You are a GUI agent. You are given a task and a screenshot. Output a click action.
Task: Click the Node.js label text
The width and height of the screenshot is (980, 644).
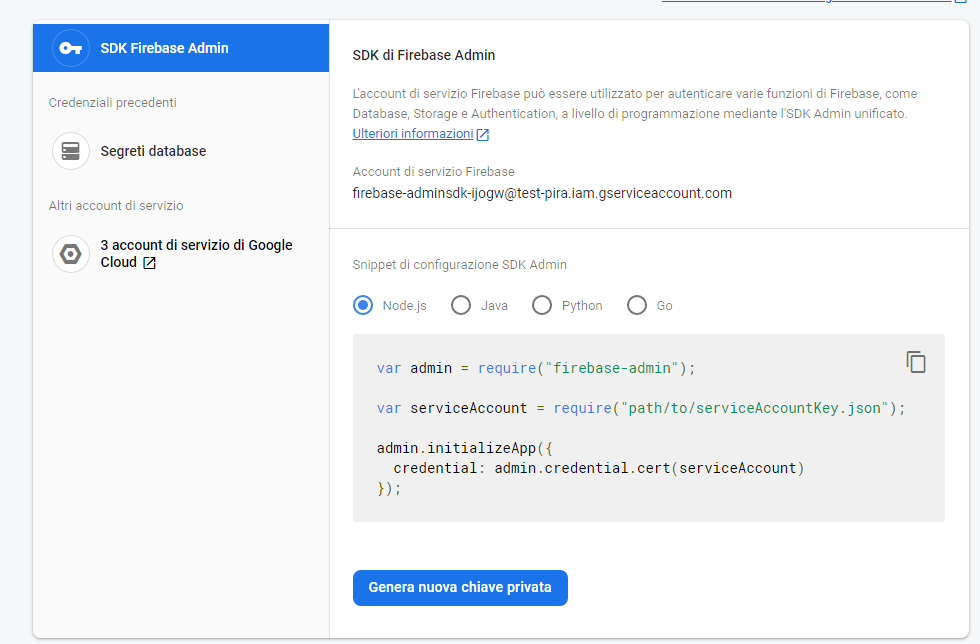[x=404, y=306]
